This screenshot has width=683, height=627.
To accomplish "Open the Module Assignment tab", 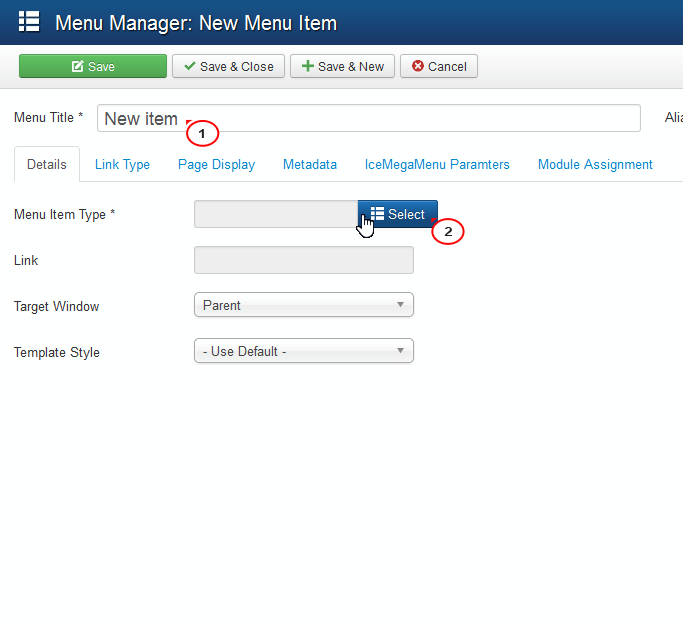I will [x=595, y=164].
